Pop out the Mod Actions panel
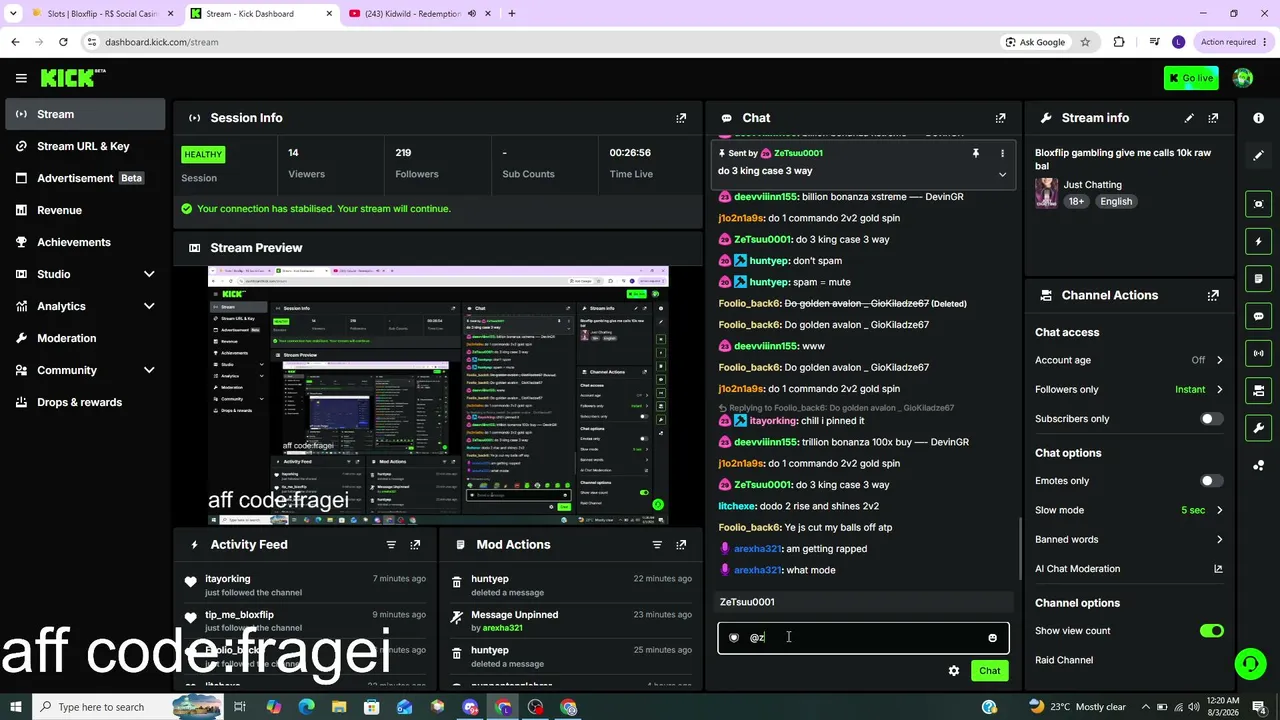This screenshot has height=720, width=1280. click(x=681, y=545)
